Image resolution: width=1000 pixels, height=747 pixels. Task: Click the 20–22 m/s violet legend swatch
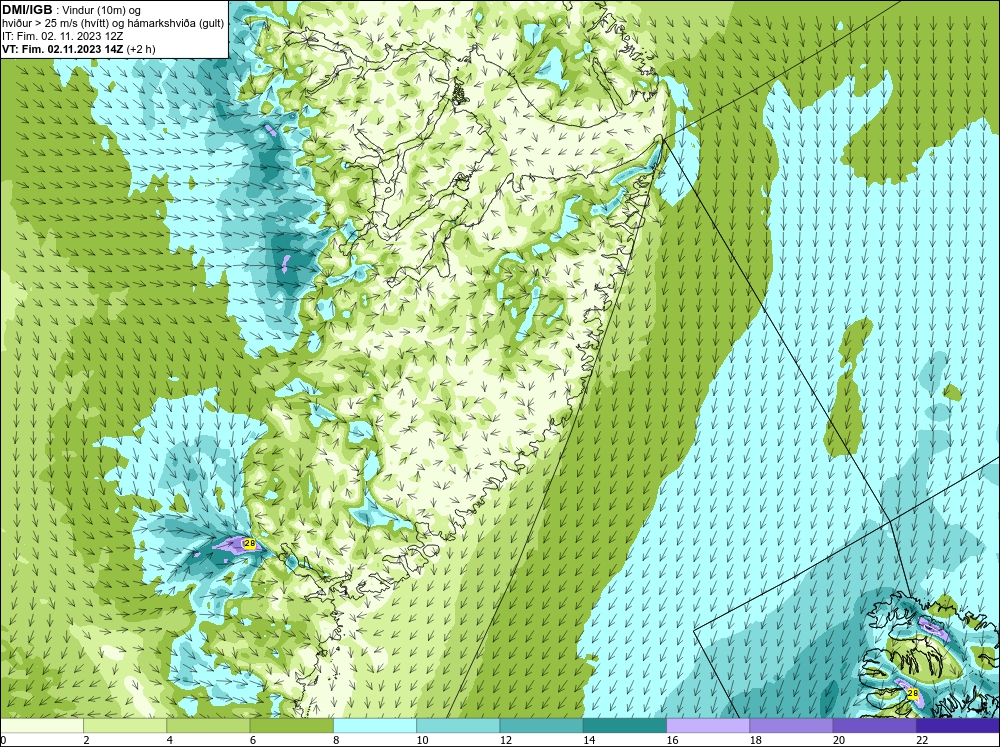(x=874, y=726)
